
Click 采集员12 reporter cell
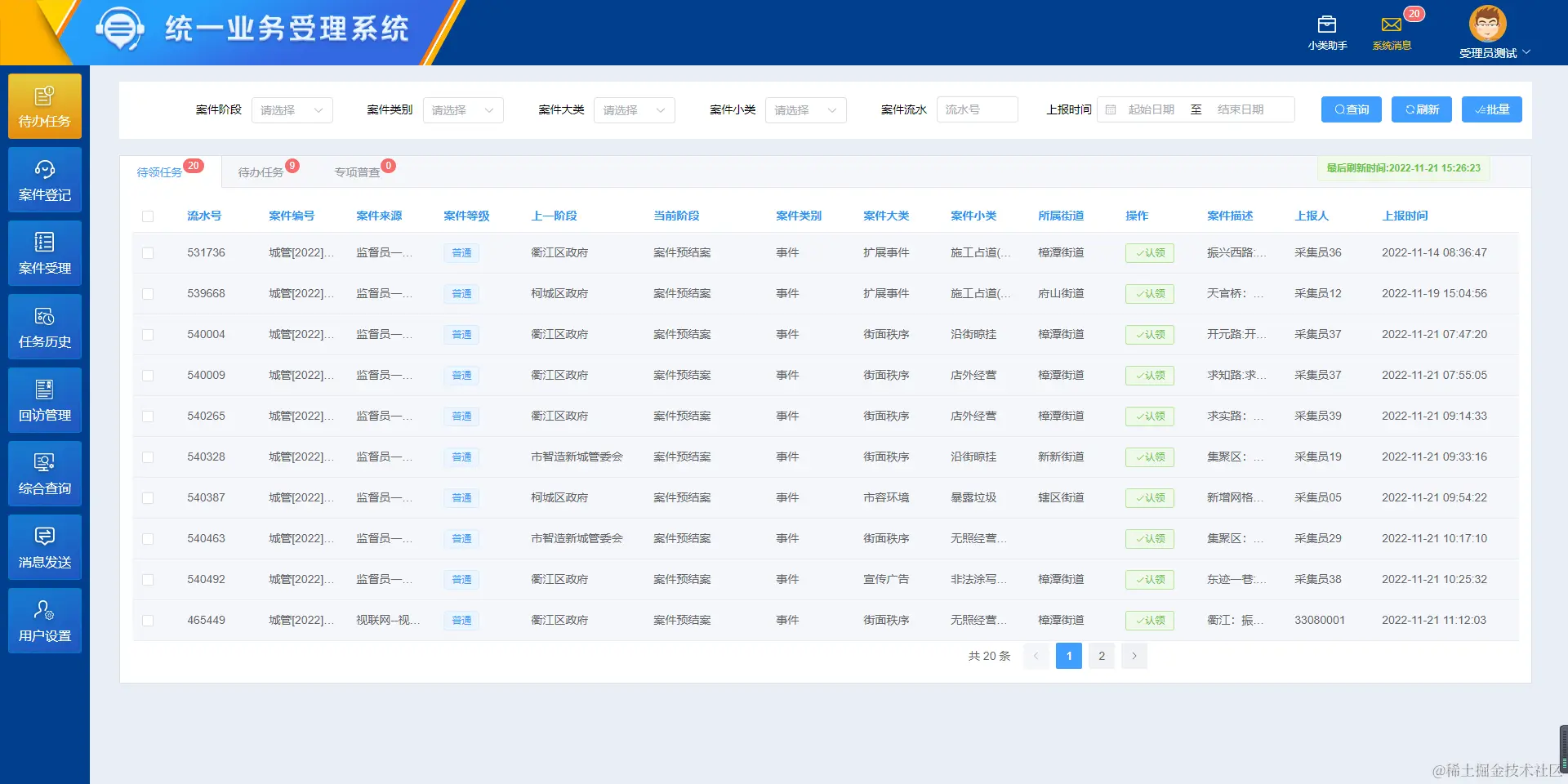pyautogui.click(x=1318, y=294)
